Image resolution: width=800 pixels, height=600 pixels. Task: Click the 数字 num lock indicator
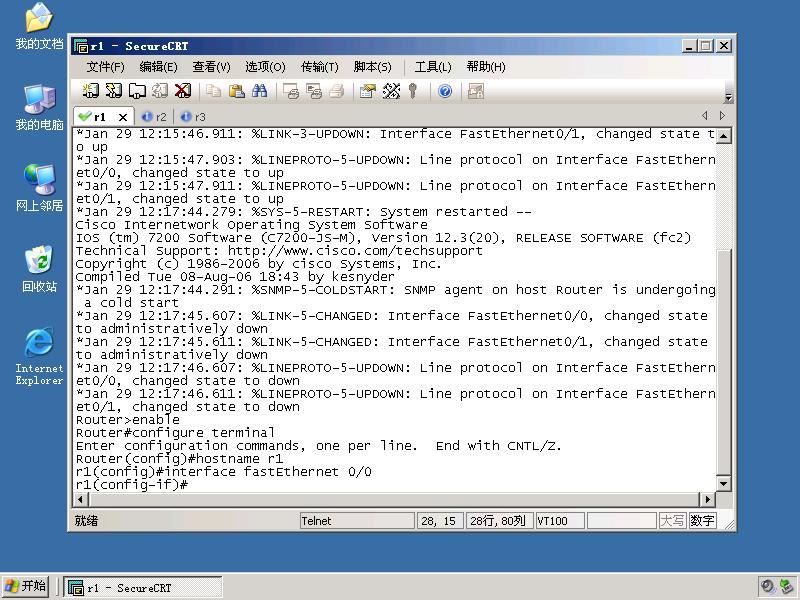(x=702, y=521)
